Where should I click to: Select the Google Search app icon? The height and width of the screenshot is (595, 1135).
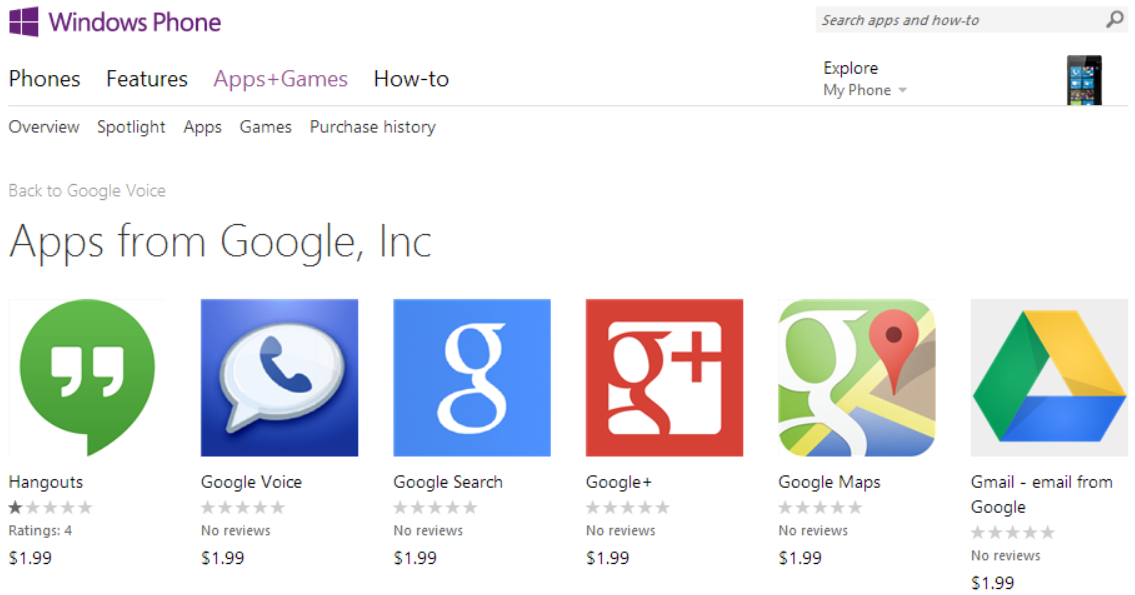(471, 378)
